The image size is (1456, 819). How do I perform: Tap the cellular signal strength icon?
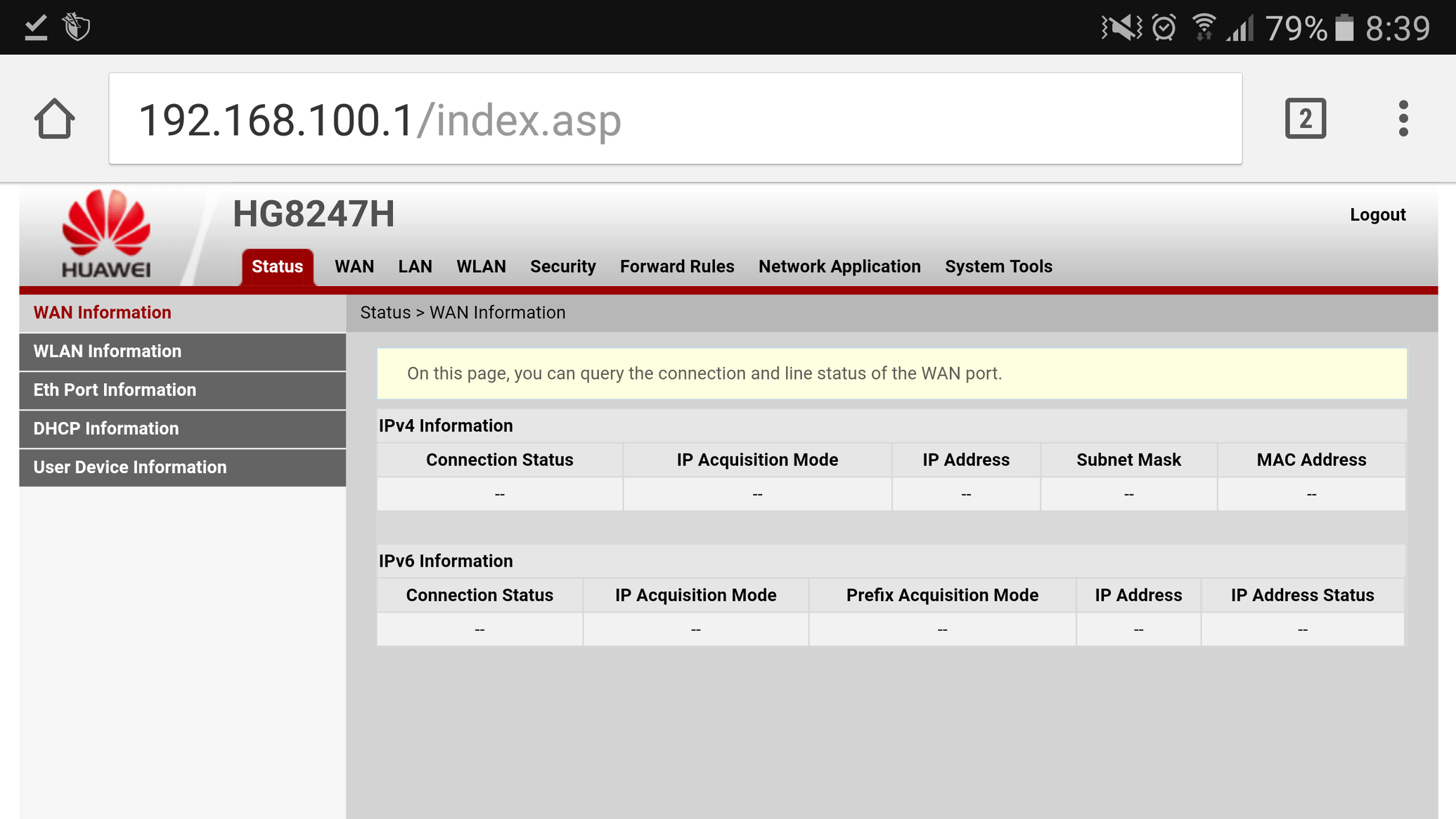click(x=1240, y=29)
